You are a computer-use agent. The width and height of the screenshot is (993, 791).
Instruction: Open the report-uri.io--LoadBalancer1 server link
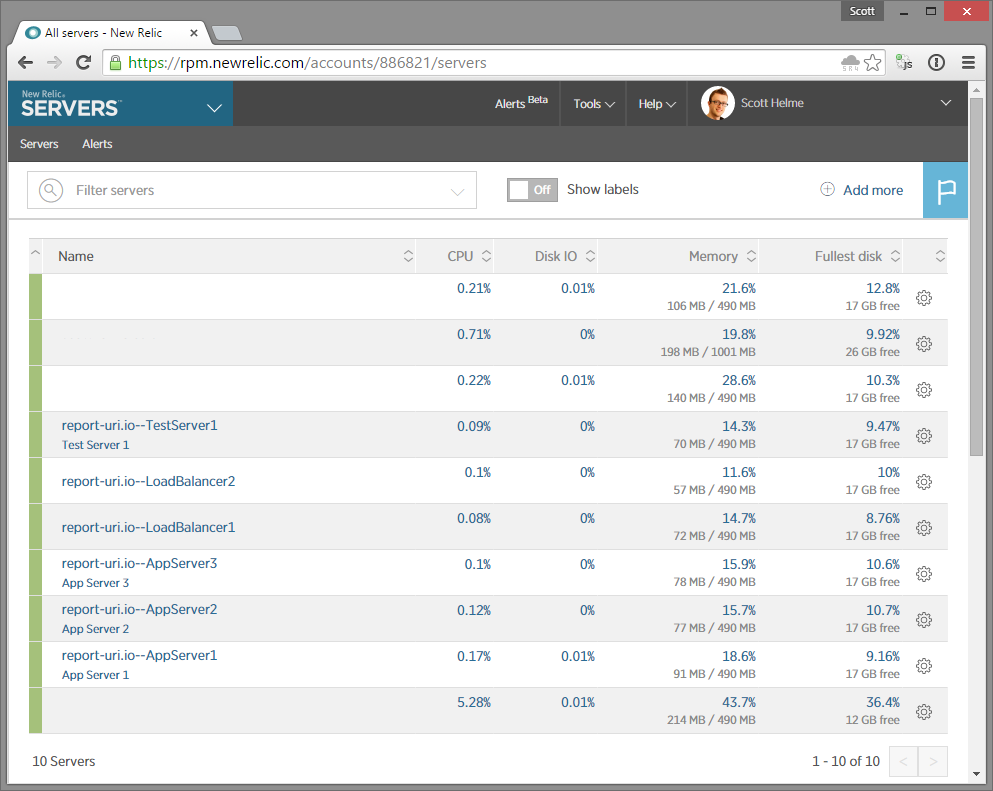[x=148, y=527]
